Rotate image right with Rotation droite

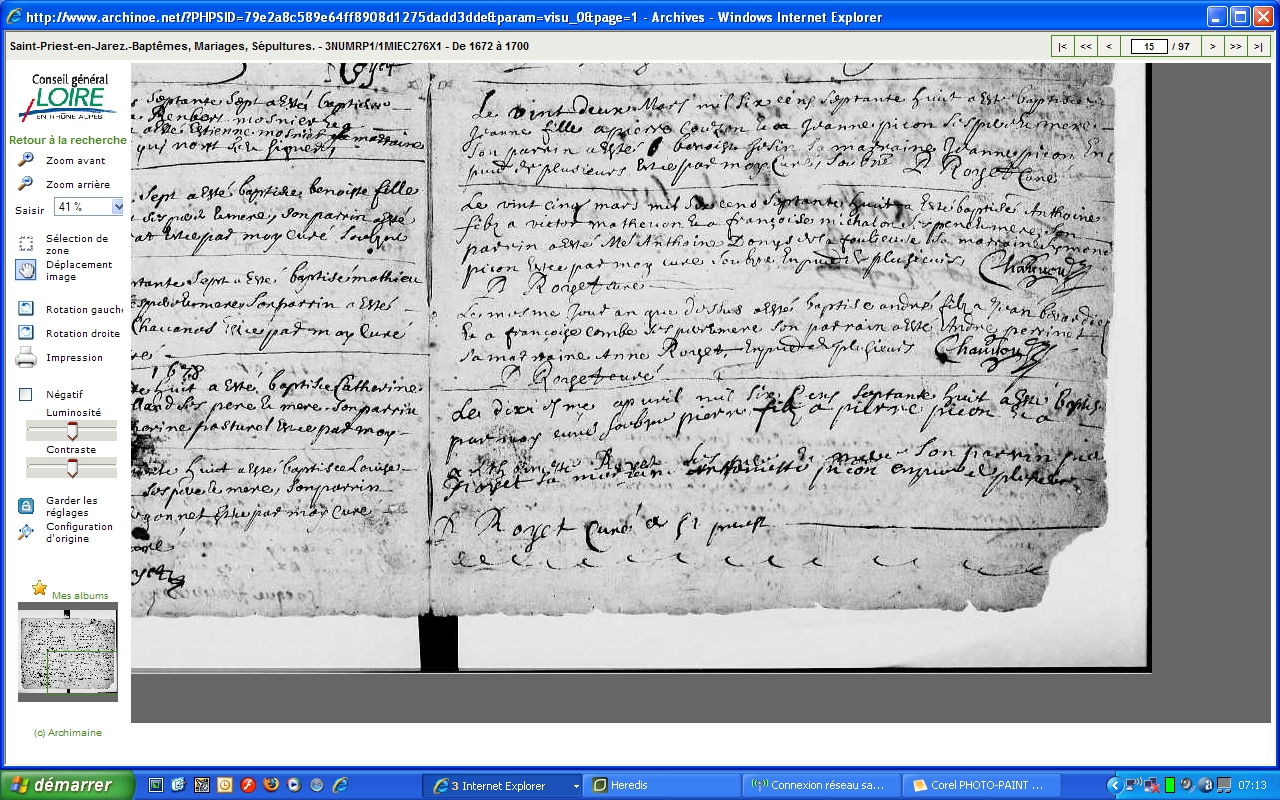26,333
